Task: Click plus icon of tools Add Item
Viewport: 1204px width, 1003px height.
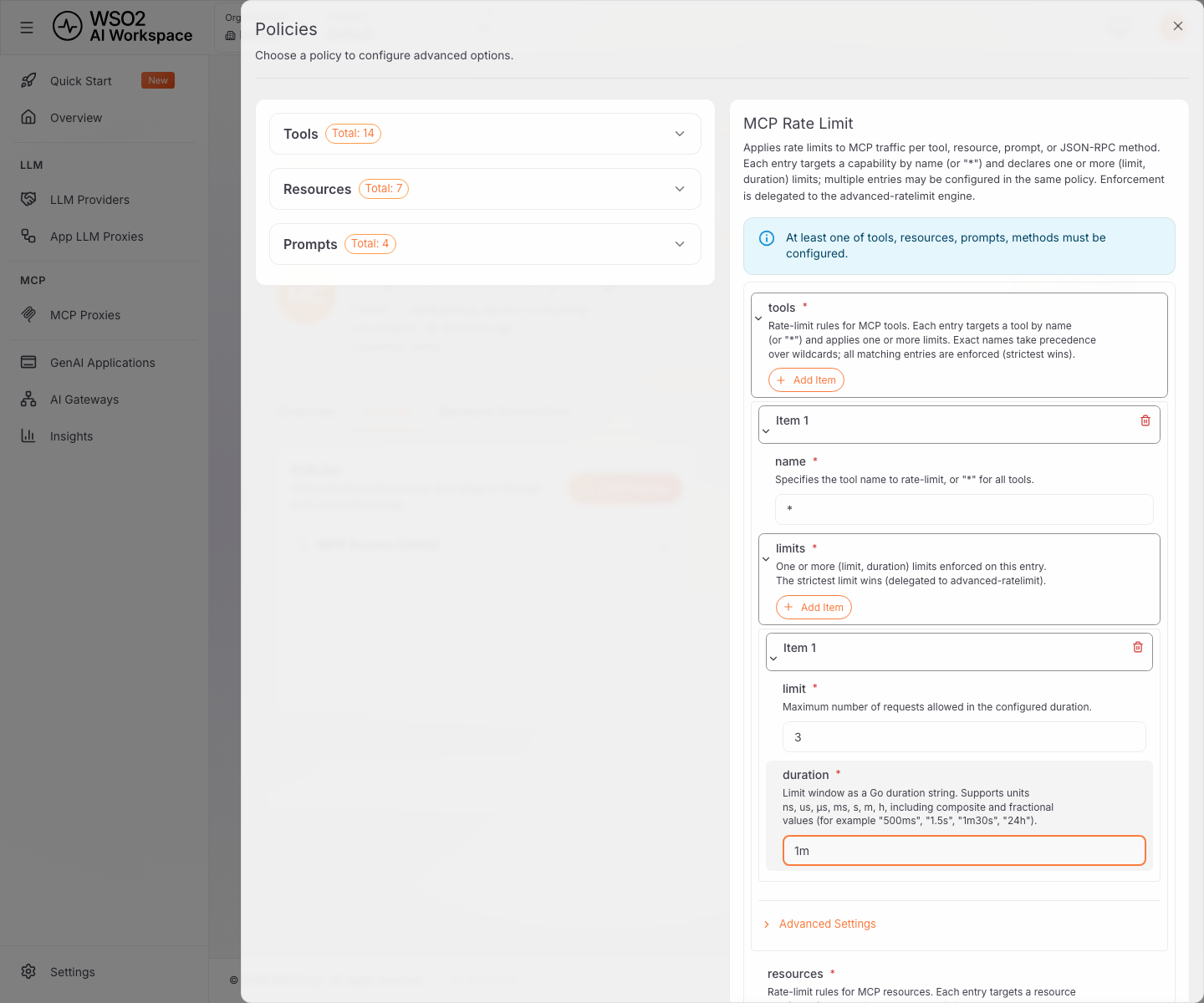Action: click(781, 380)
